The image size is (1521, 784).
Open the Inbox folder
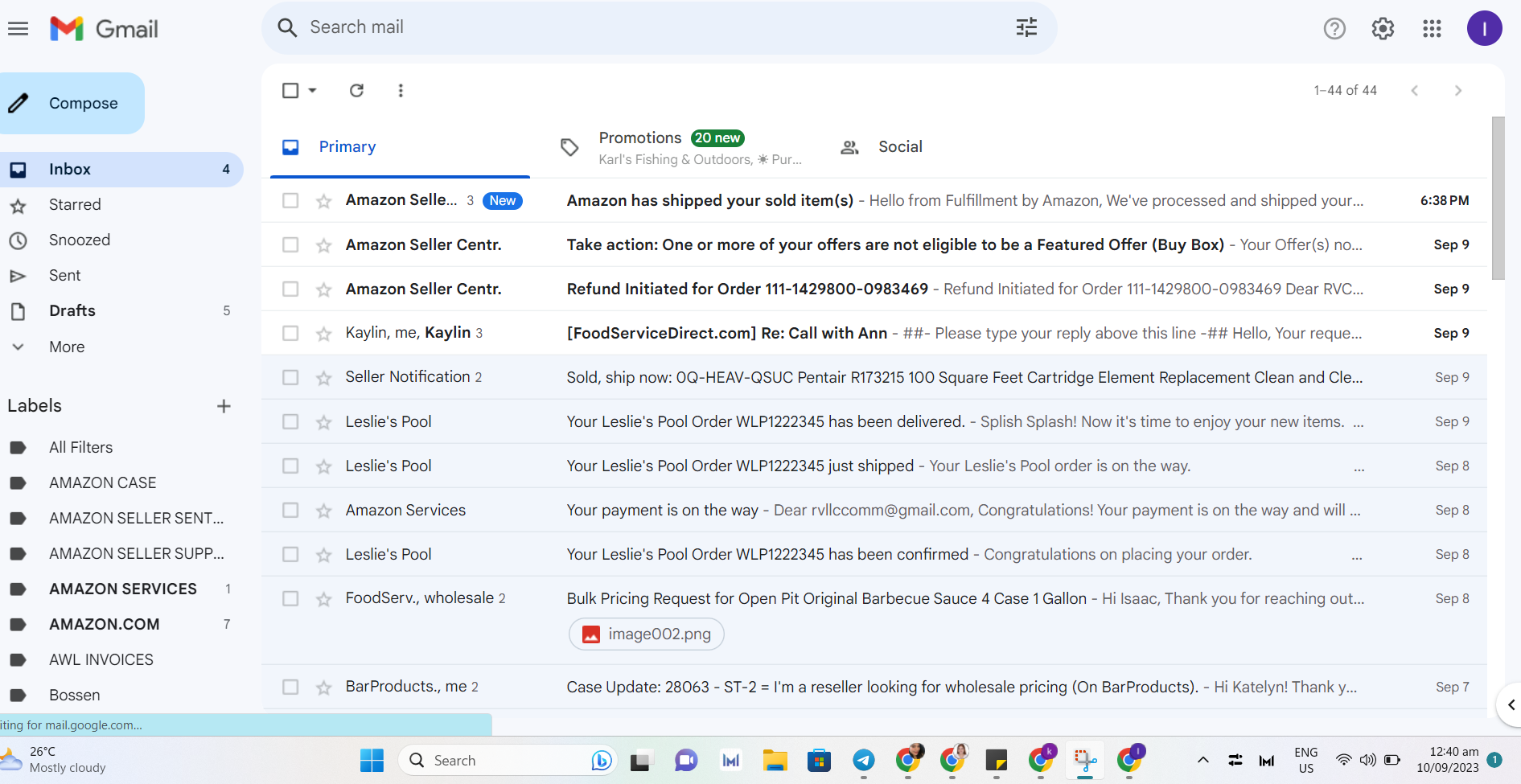click(122, 170)
